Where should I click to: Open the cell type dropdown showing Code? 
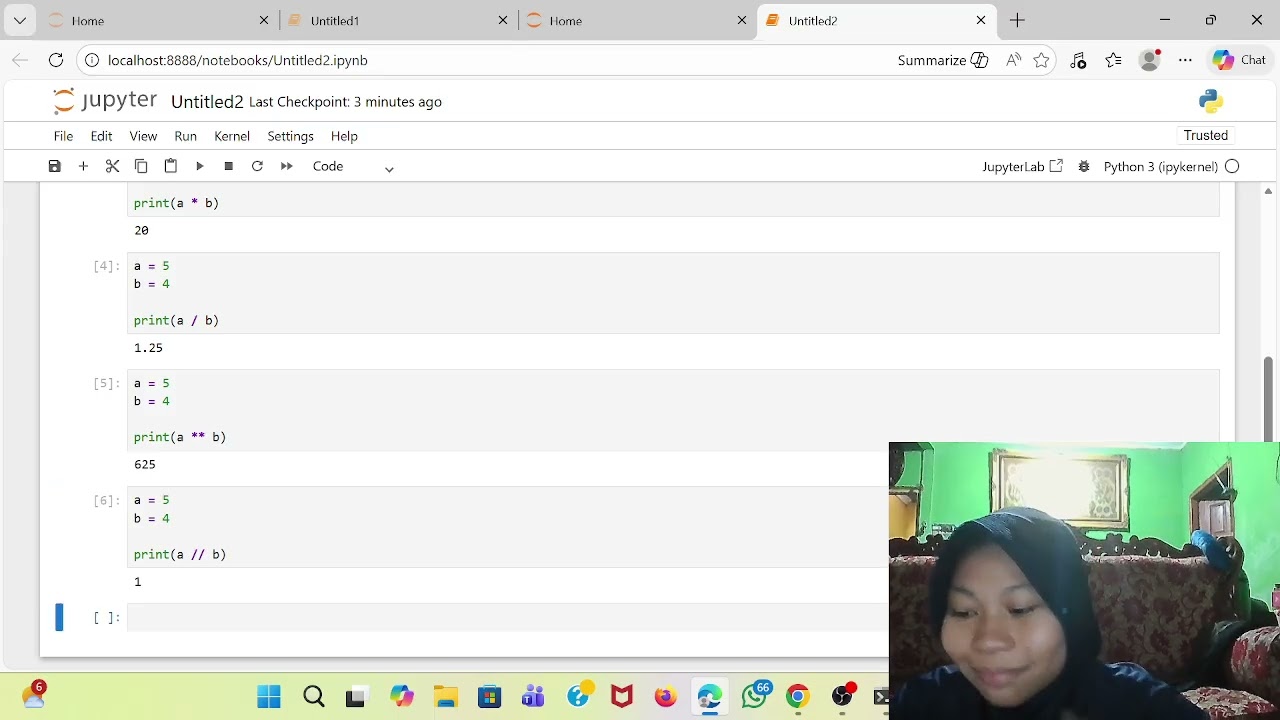click(x=353, y=166)
